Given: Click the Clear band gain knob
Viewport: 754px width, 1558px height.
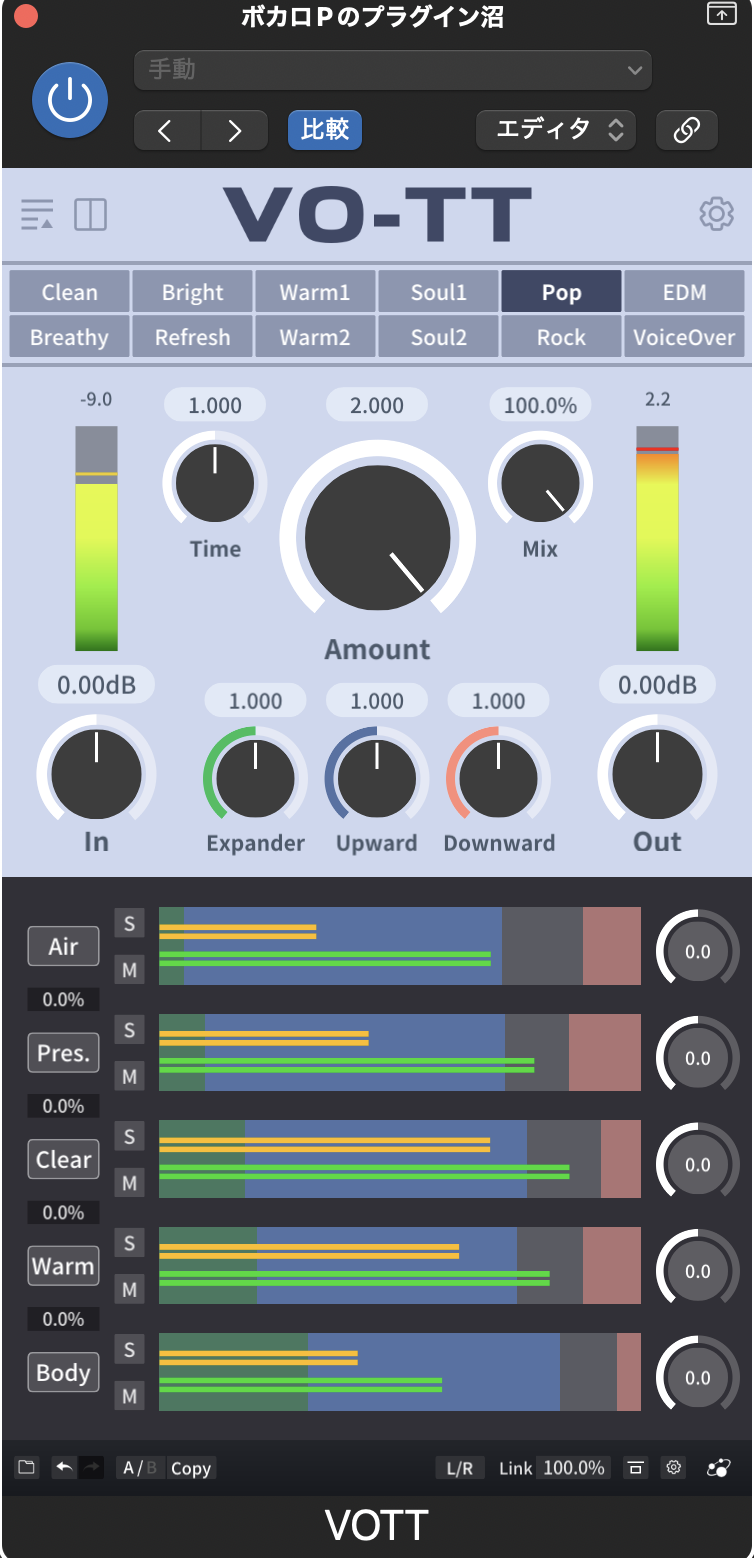Looking at the screenshot, I should coord(698,1165).
